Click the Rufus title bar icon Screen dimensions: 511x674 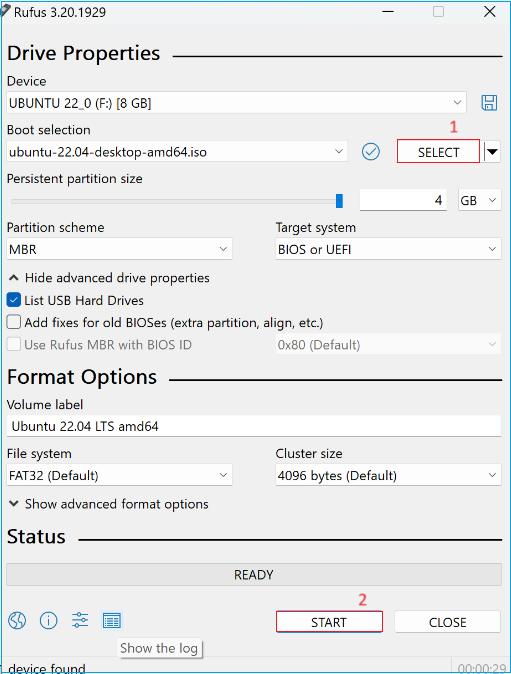(5, 11)
